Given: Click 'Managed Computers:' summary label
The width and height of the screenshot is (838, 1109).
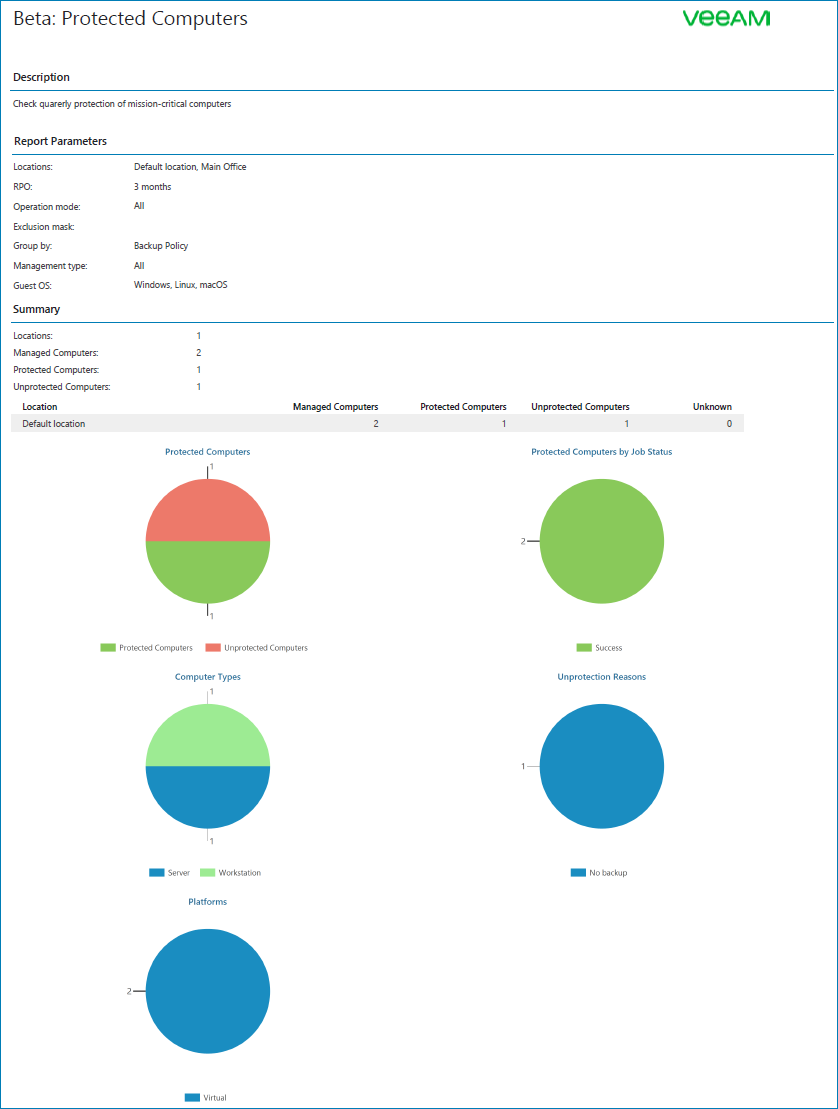Looking at the screenshot, I should click(x=56, y=353).
